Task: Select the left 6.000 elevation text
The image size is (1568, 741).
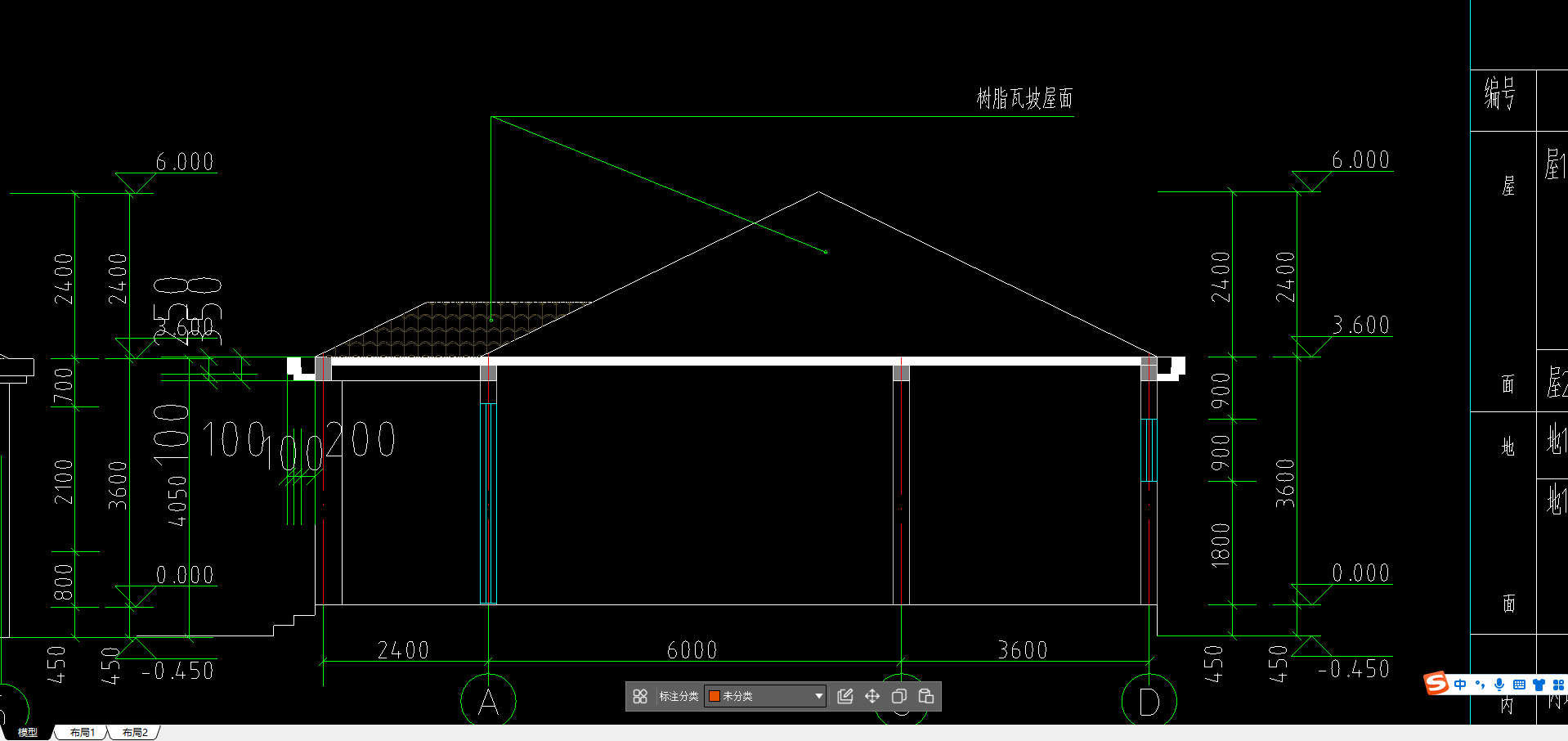Action: 185,162
